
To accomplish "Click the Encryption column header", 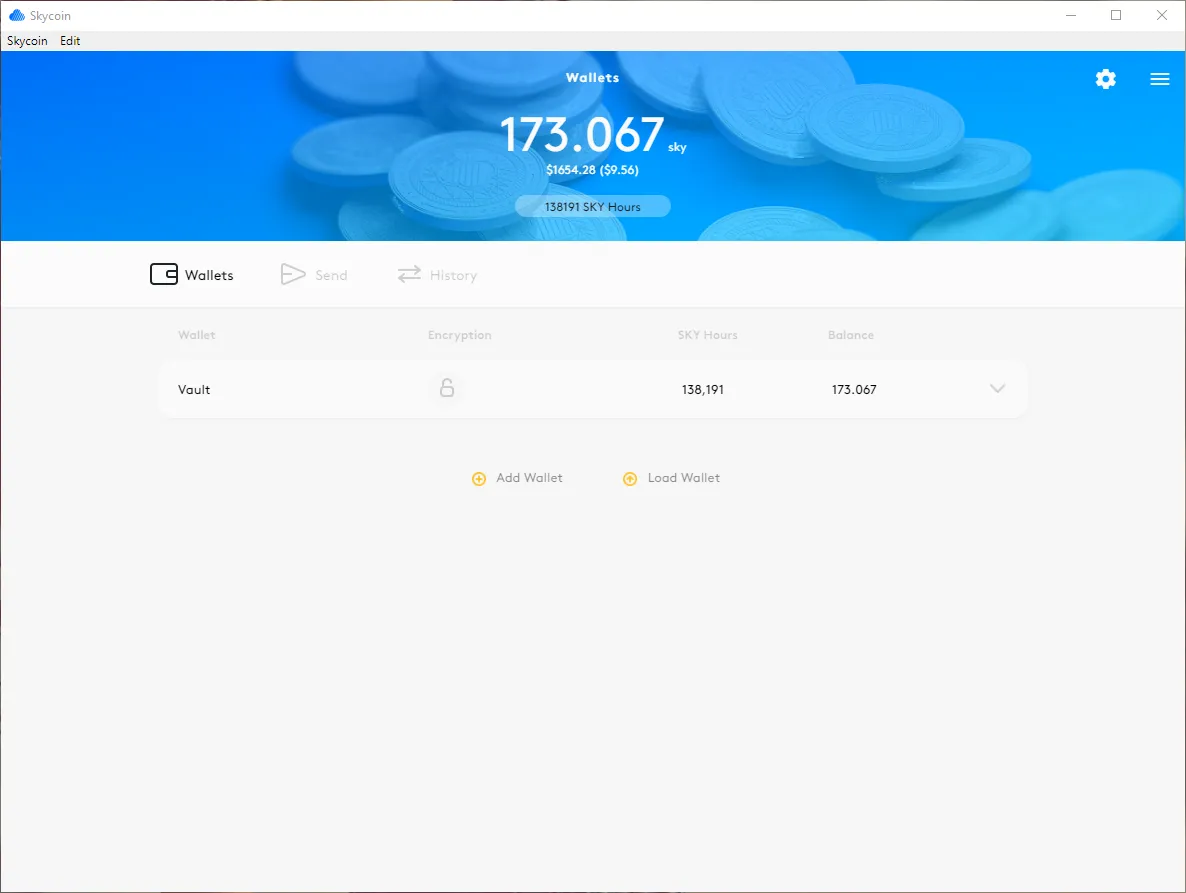I will point(460,335).
